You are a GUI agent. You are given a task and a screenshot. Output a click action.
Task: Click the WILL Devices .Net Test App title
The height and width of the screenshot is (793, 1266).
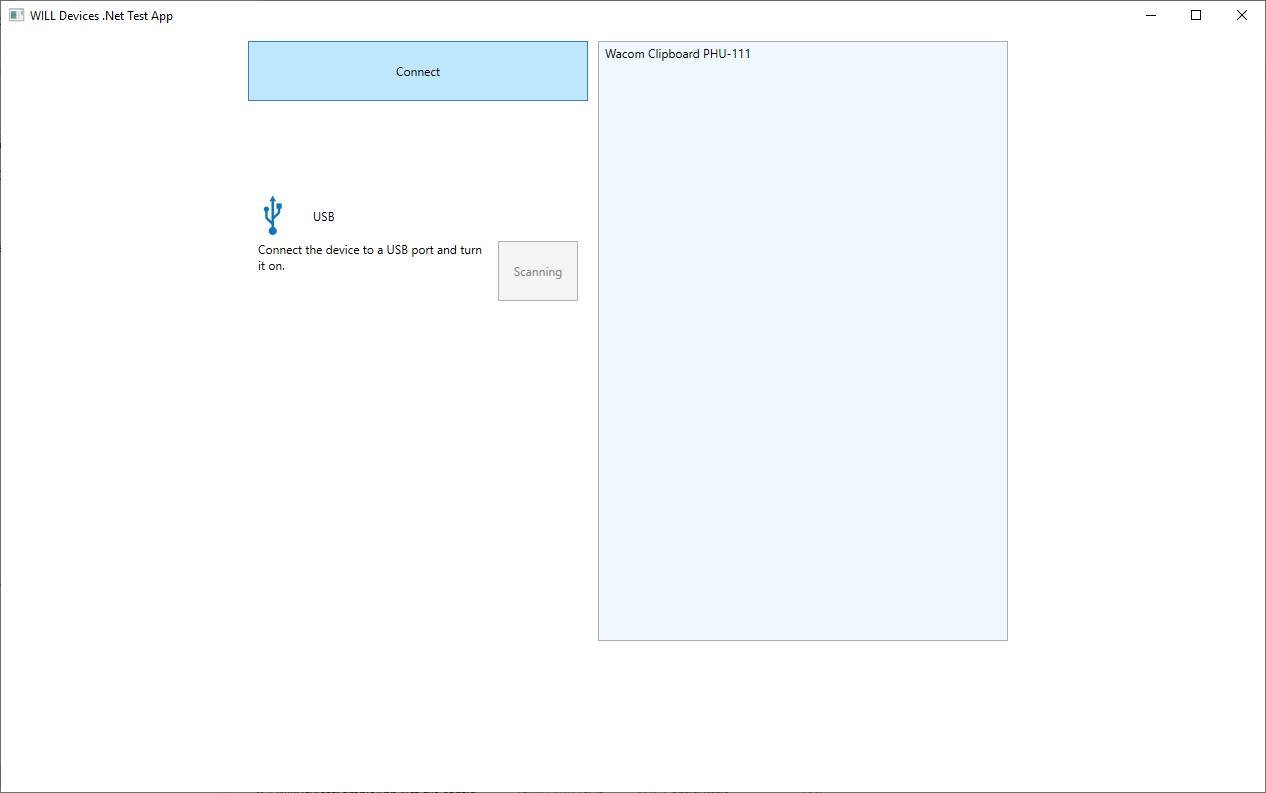point(101,16)
